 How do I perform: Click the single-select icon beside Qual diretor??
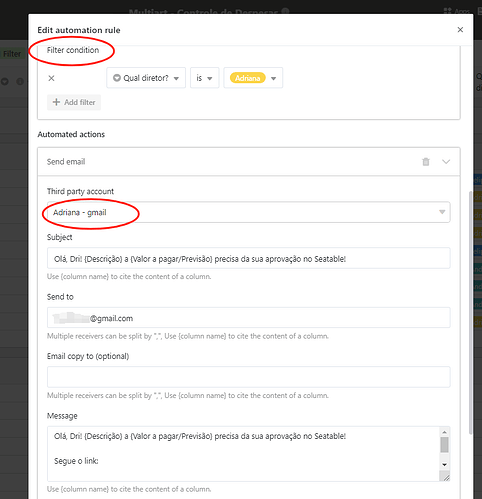[x=117, y=78]
